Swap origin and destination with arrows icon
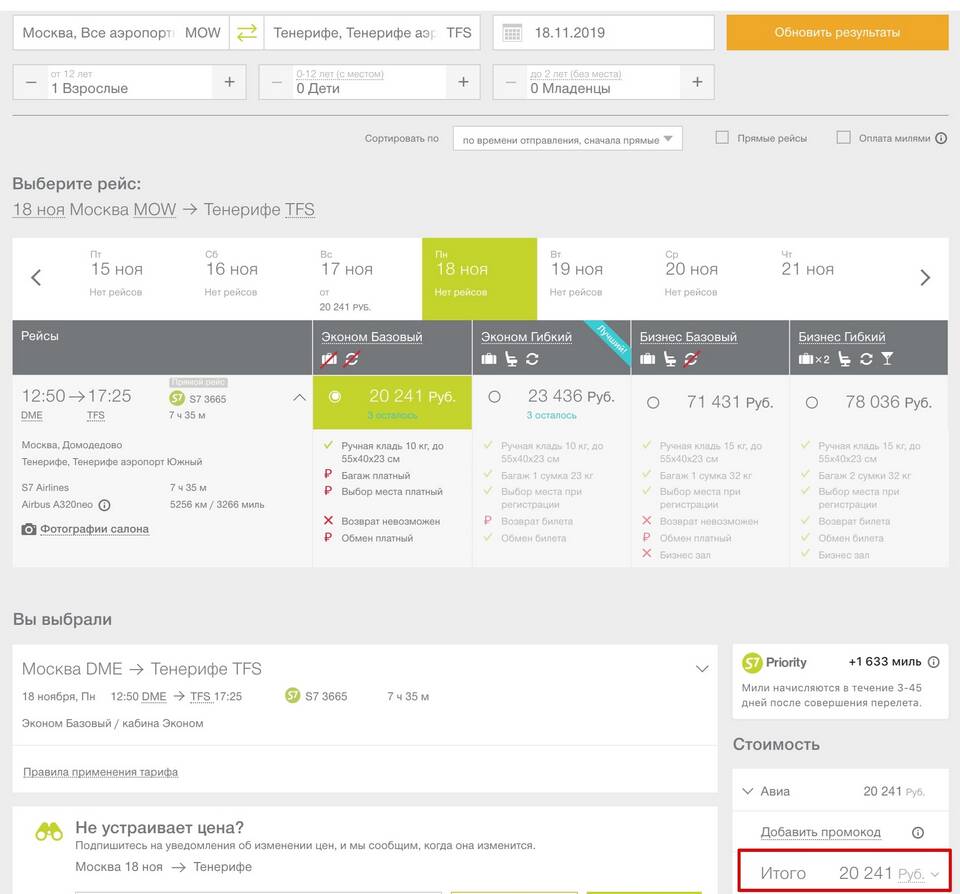Screen dimensions: 960x894 coord(246,33)
